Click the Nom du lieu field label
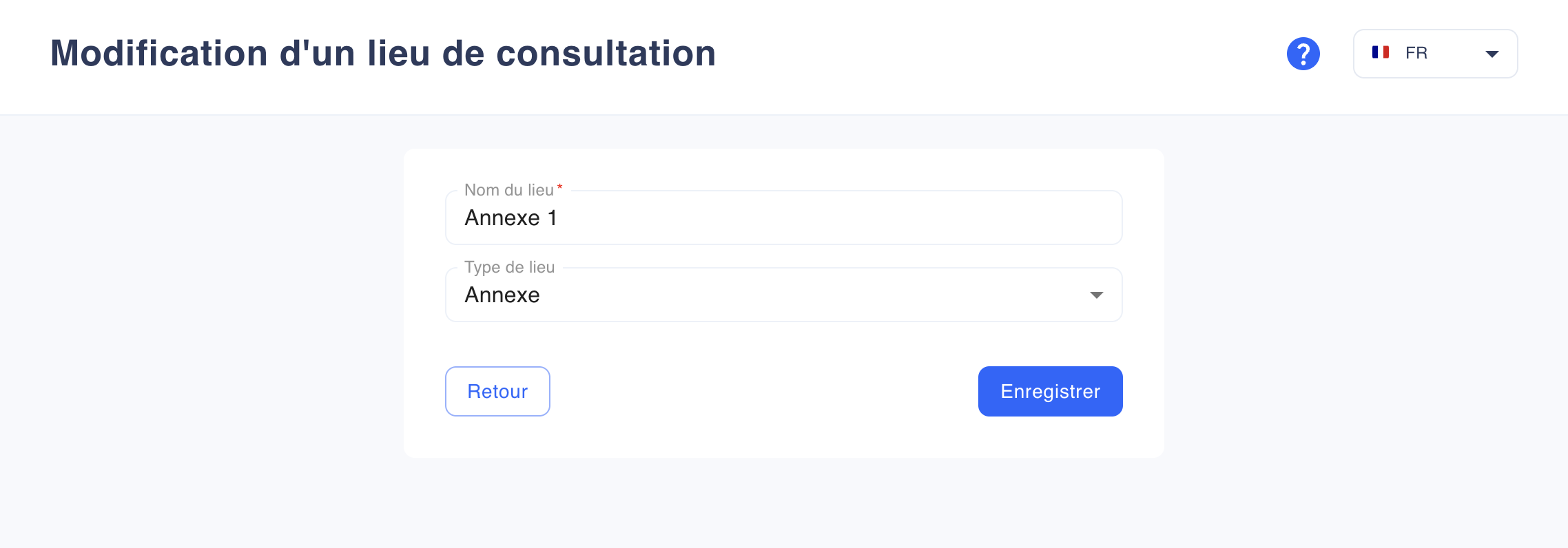Screen dimensions: 1568x548 pos(509,190)
